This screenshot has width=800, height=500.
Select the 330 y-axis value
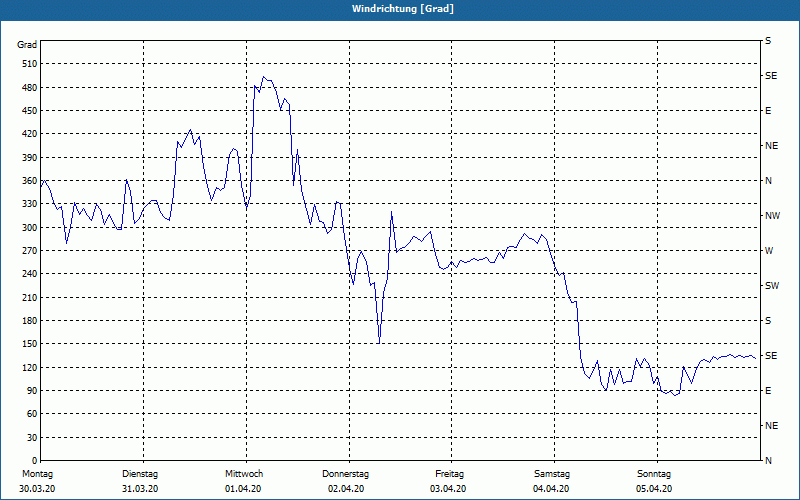30,204
